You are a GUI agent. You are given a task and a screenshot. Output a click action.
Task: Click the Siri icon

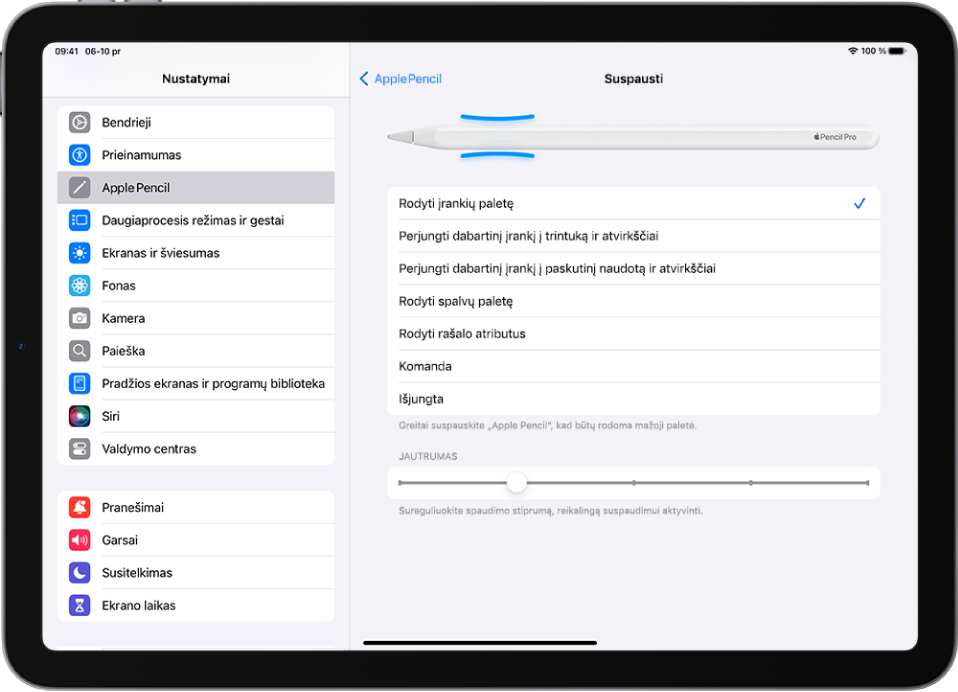click(x=79, y=417)
